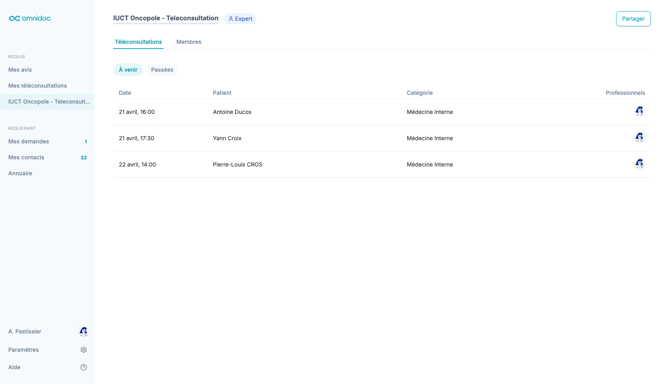Click the 21 avril, 17:30 date cell
This screenshot has width=670, height=384.
(136, 138)
